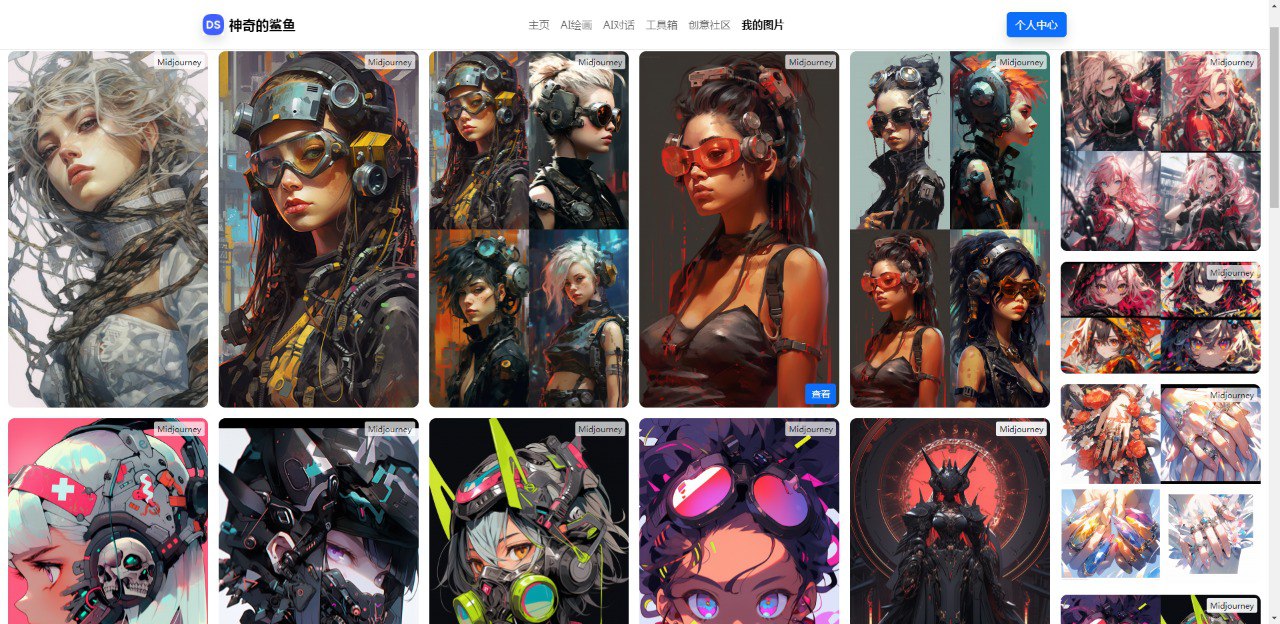The image size is (1280, 624).
Task: Select the 我的图片 tab
Action: pyautogui.click(x=763, y=25)
